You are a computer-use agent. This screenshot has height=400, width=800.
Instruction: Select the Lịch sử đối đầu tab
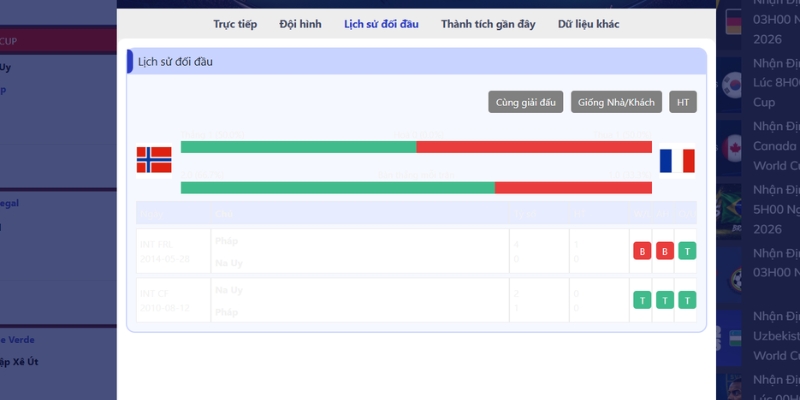click(x=381, y=24)
